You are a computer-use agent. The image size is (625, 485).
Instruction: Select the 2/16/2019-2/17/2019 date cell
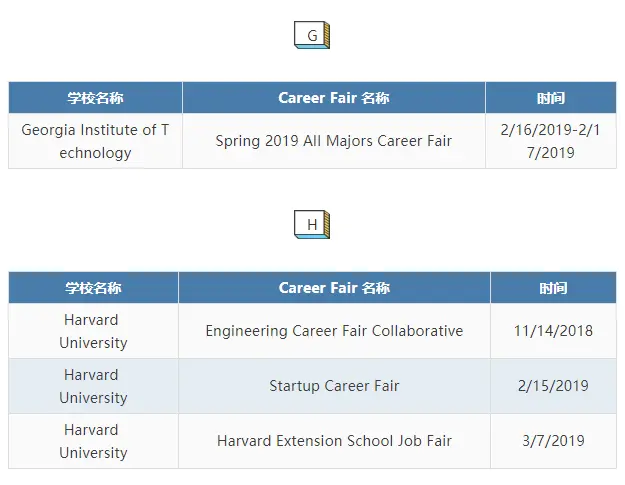(x=551, y=141)
